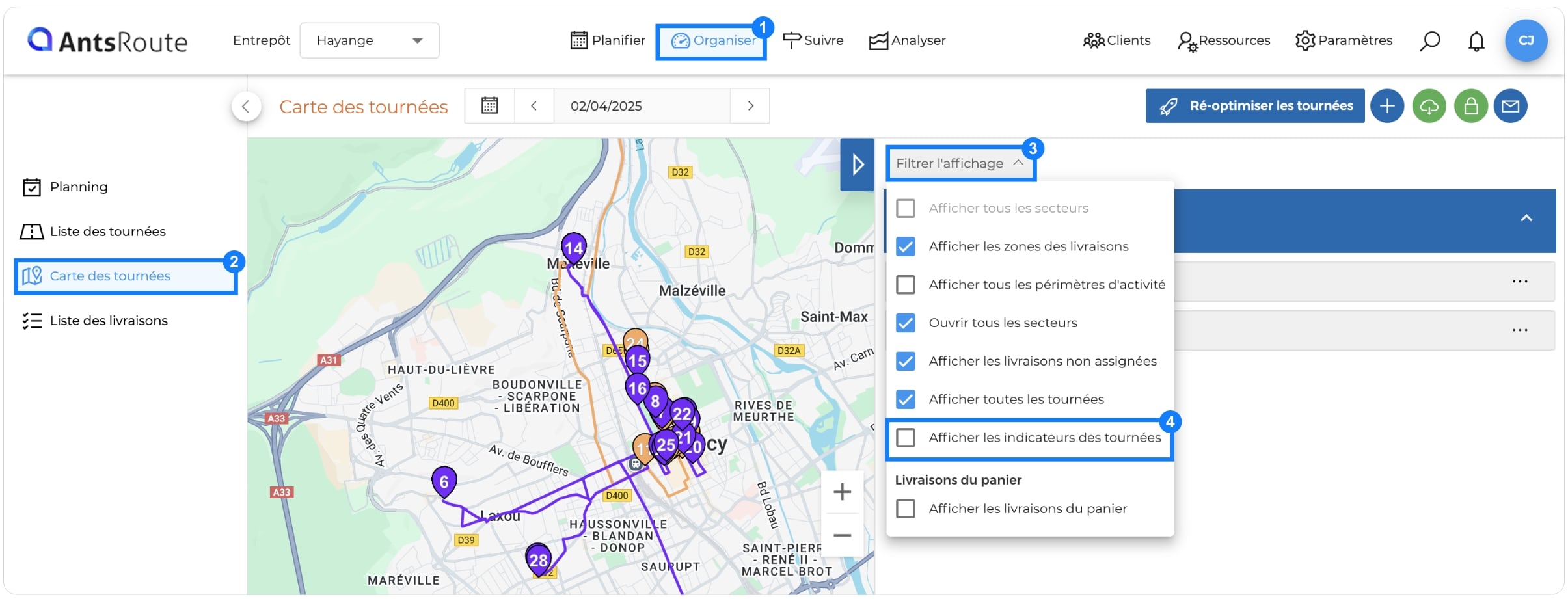Zoom in on the map

pyautogui.click(x=843, y=492)
